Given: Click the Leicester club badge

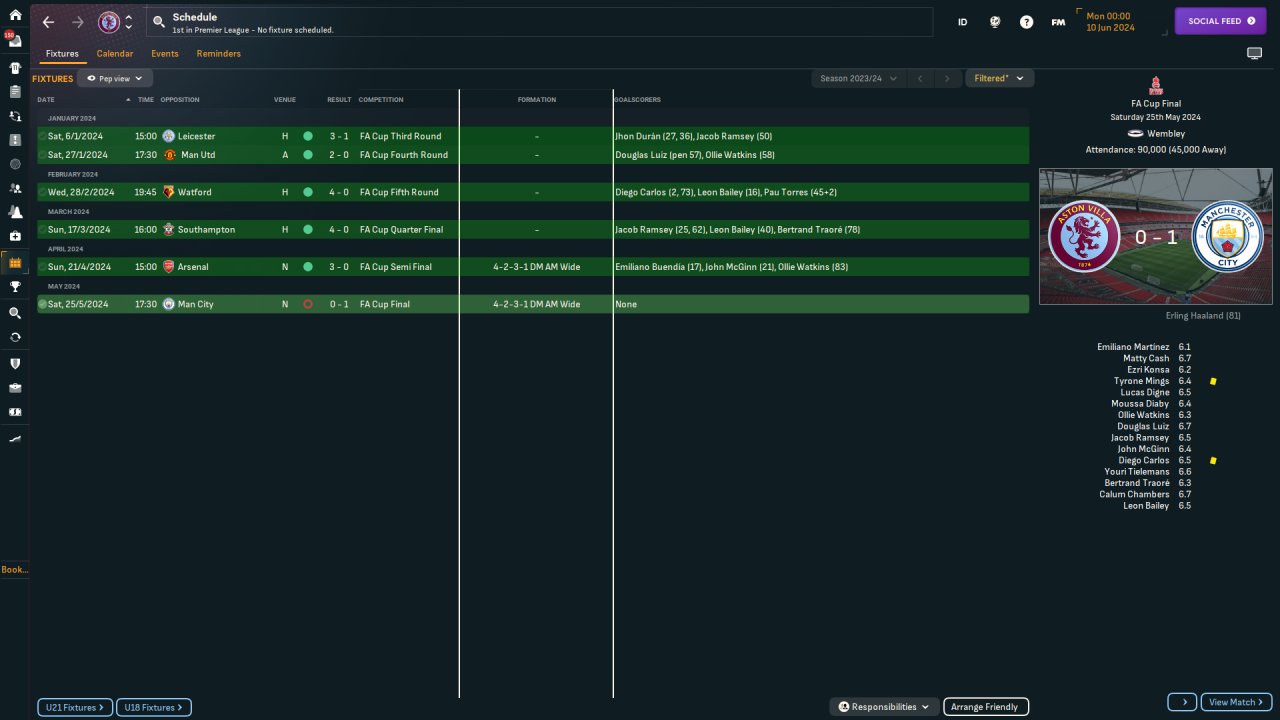Looking at the screenshot, I should 168,136.
